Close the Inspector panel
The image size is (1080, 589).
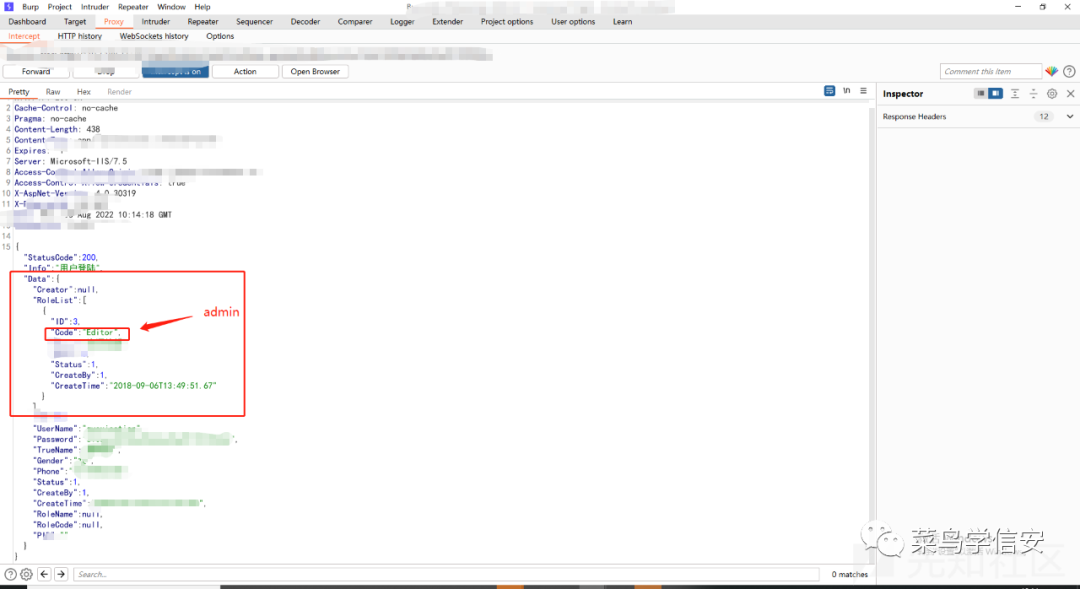[x=1070, y=94]
